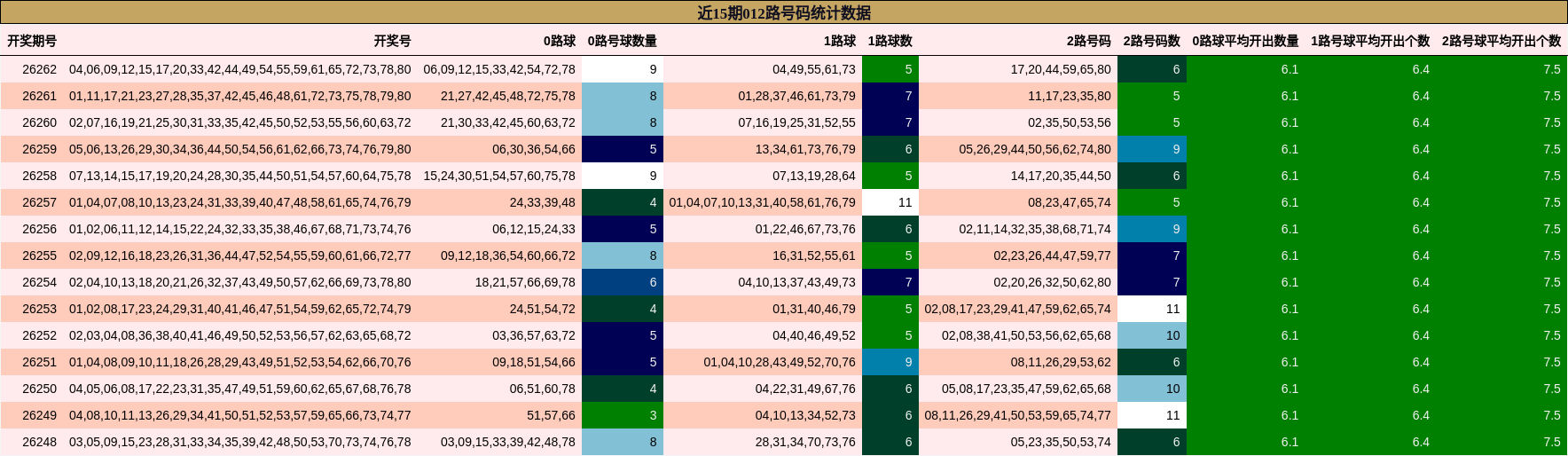Click the 0路球平均开出数量 header

coord(1245,41)
